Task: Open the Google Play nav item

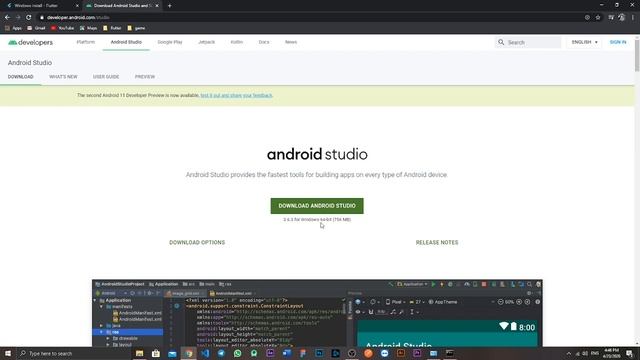Action: point(170,42)
